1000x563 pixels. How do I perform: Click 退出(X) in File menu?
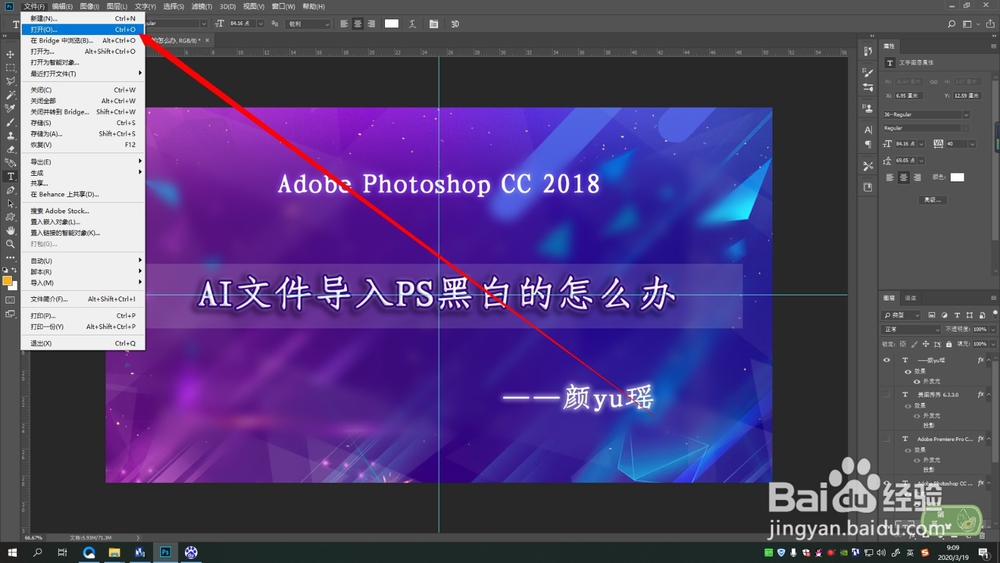pyautogui.click(x=83, y=343)
